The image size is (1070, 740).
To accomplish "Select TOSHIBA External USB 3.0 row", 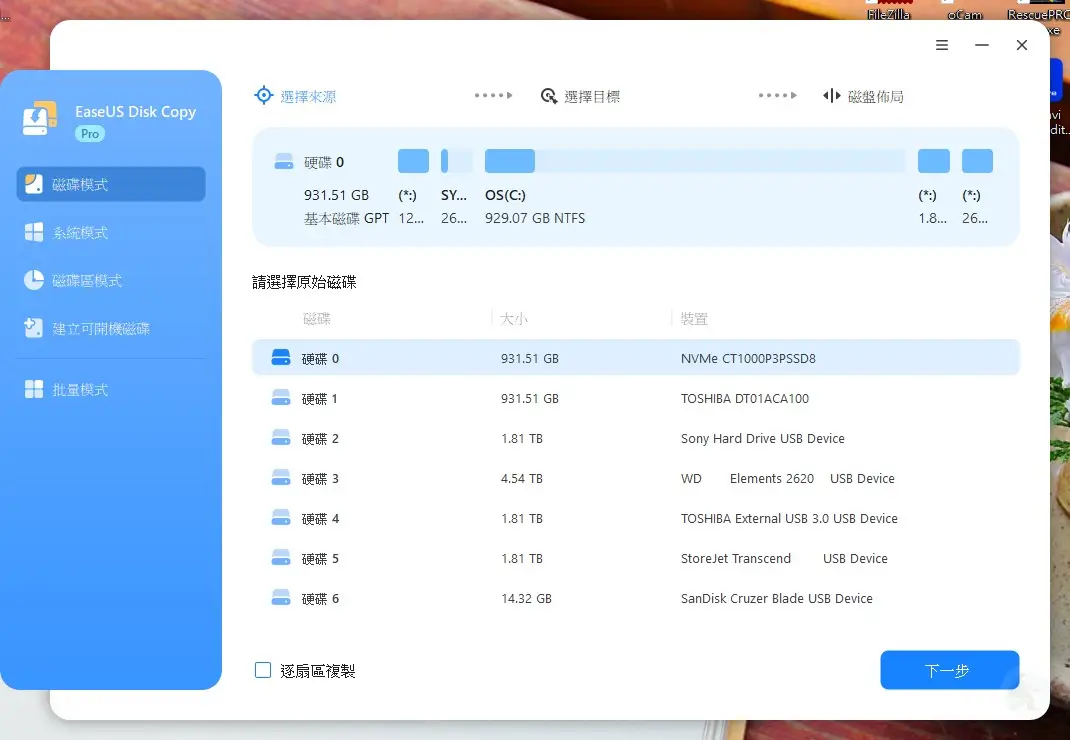I will (x=635, y=518).
